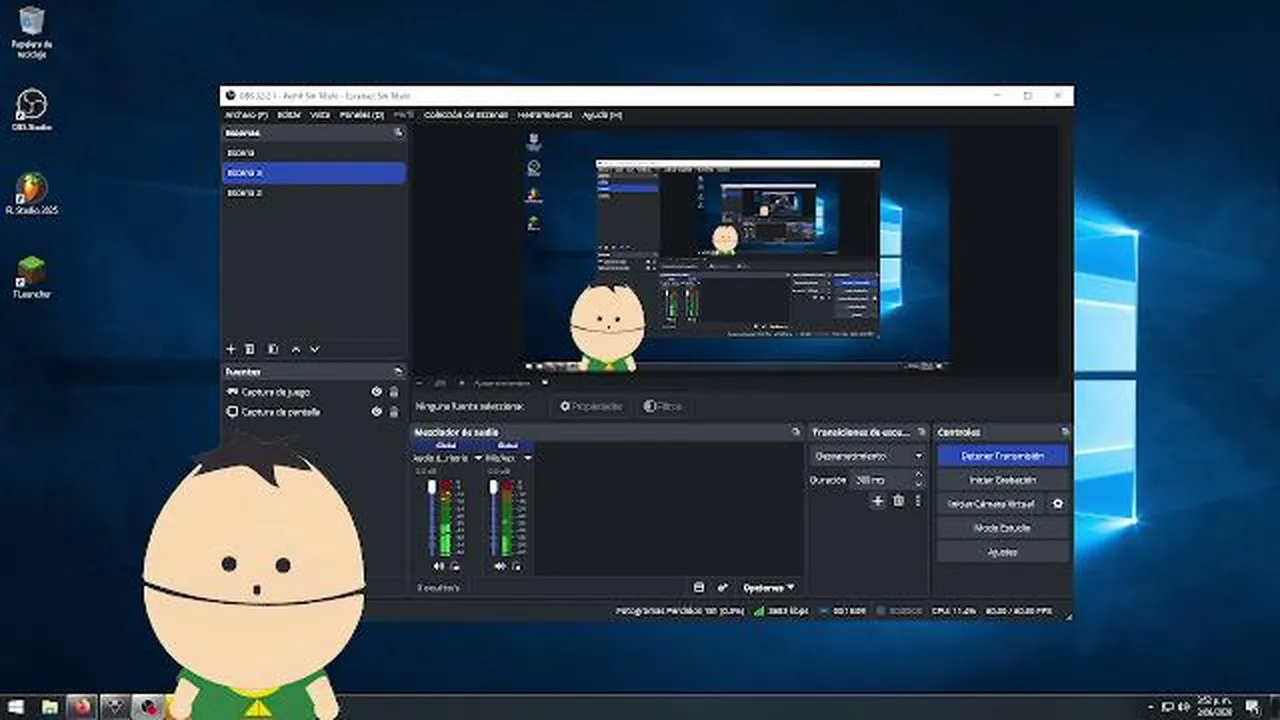1280x720 pixels.
Task: Mute the first audio mixer channel
Action: pos(439,566)
